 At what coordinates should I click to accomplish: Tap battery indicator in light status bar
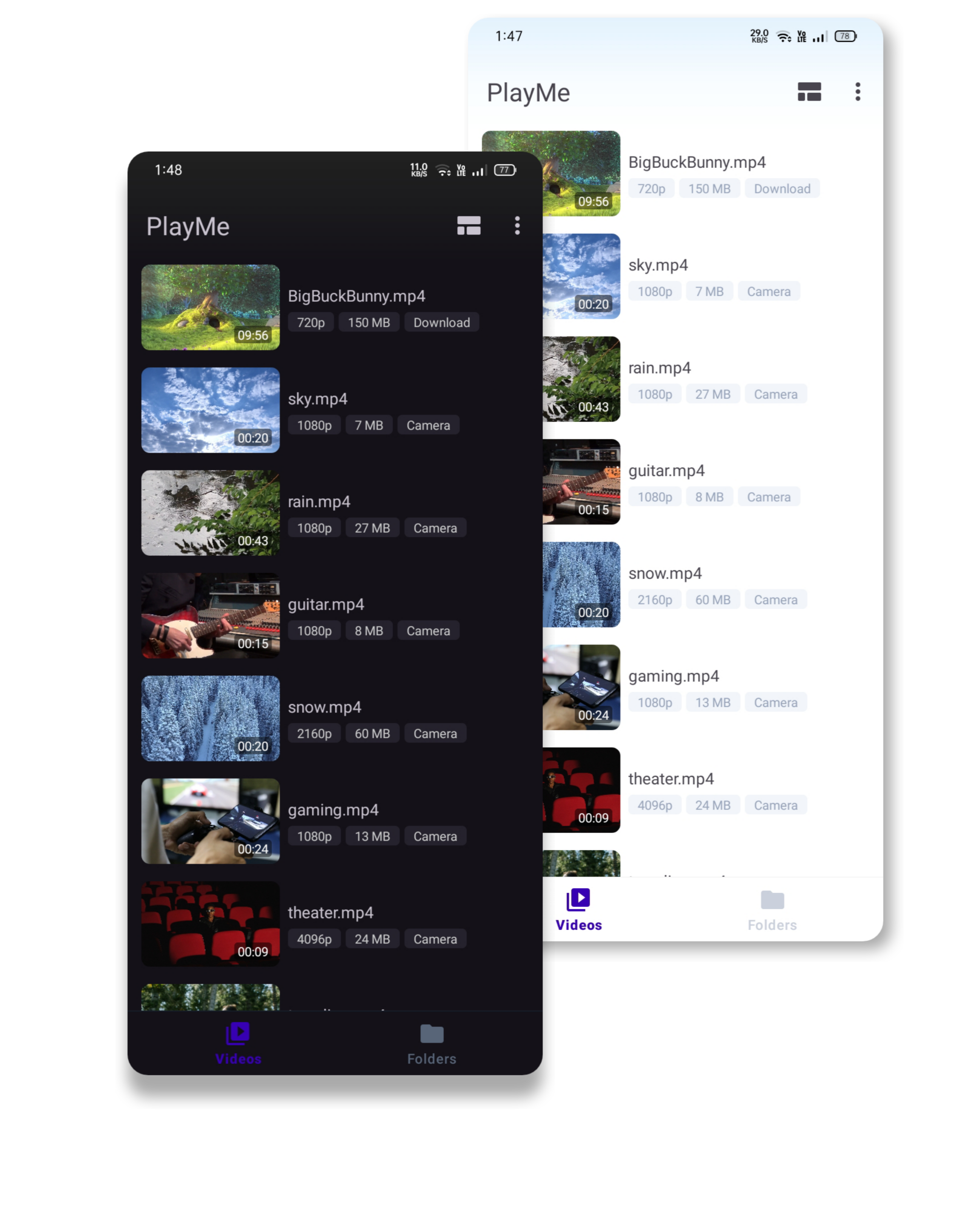[x=845, y=37]
